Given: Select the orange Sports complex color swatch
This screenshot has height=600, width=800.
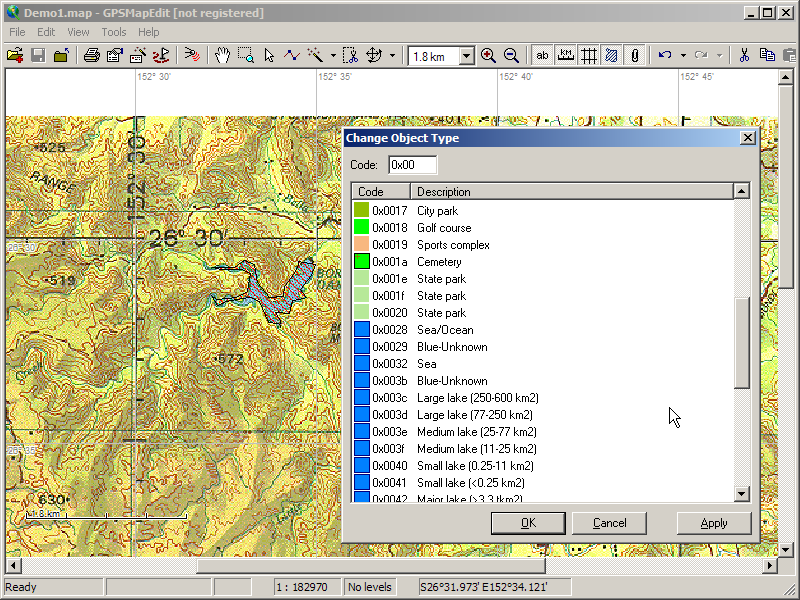Looking at the screenshot, I should tap(361, 245).
